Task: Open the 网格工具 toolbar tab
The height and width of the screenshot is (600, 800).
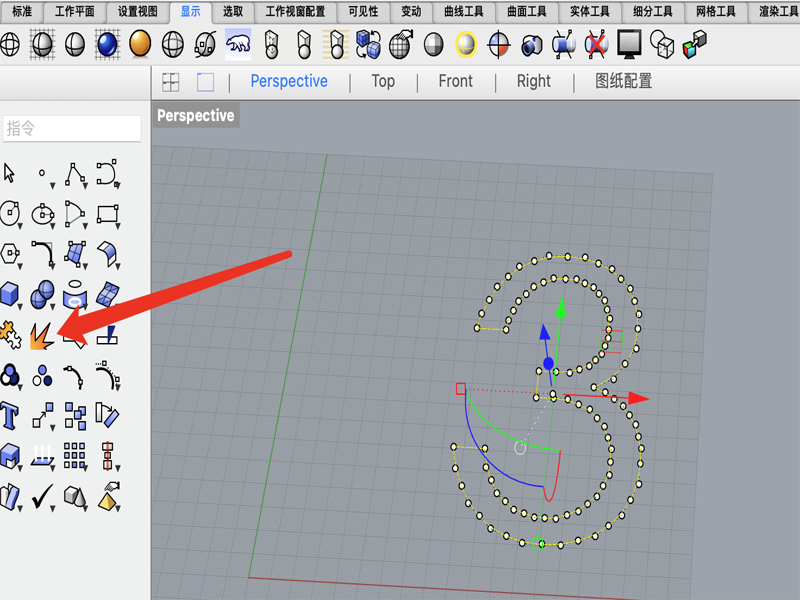Action: pos(716,11)
